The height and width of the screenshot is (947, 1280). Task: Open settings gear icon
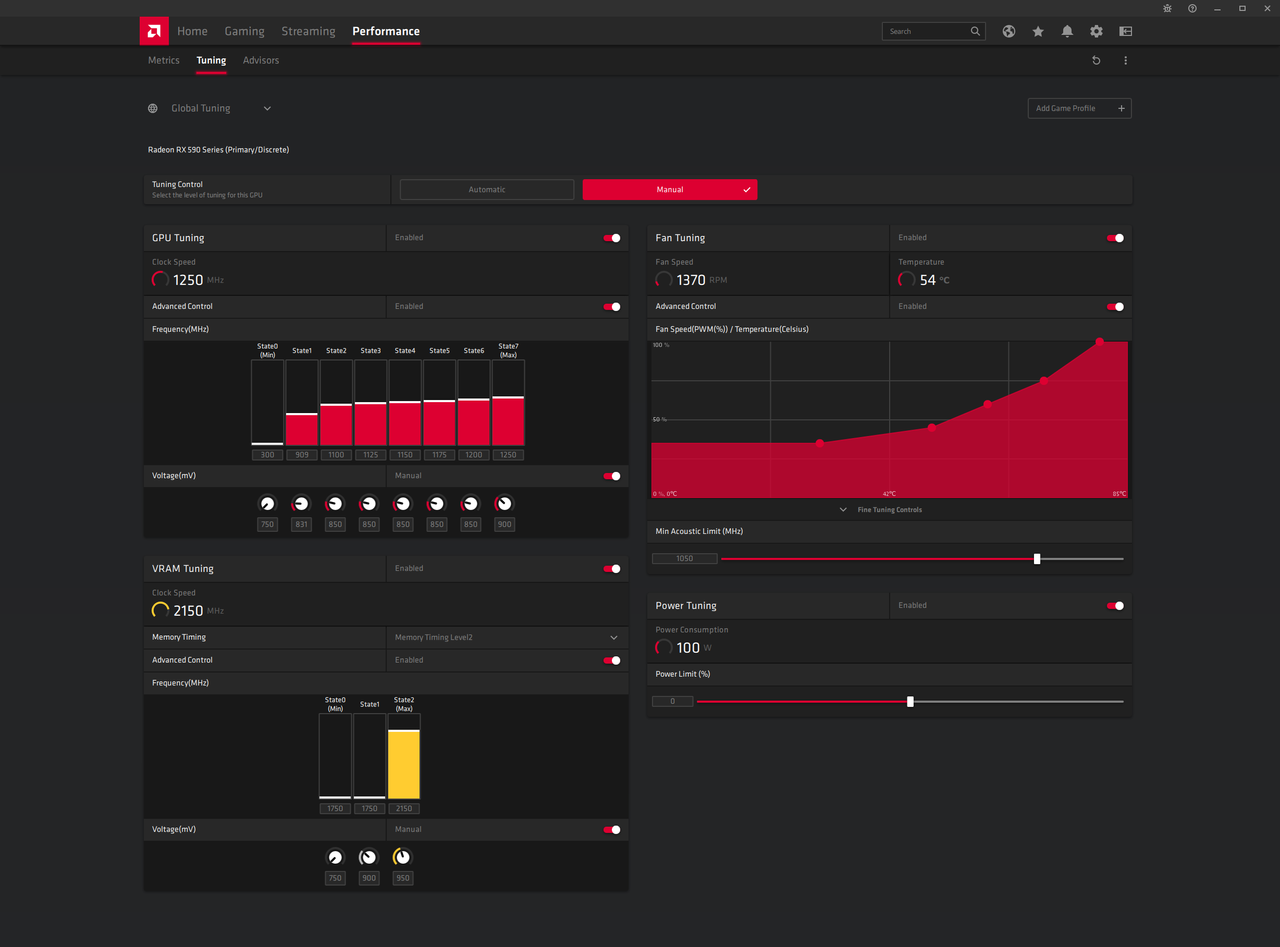[1096, 31]
